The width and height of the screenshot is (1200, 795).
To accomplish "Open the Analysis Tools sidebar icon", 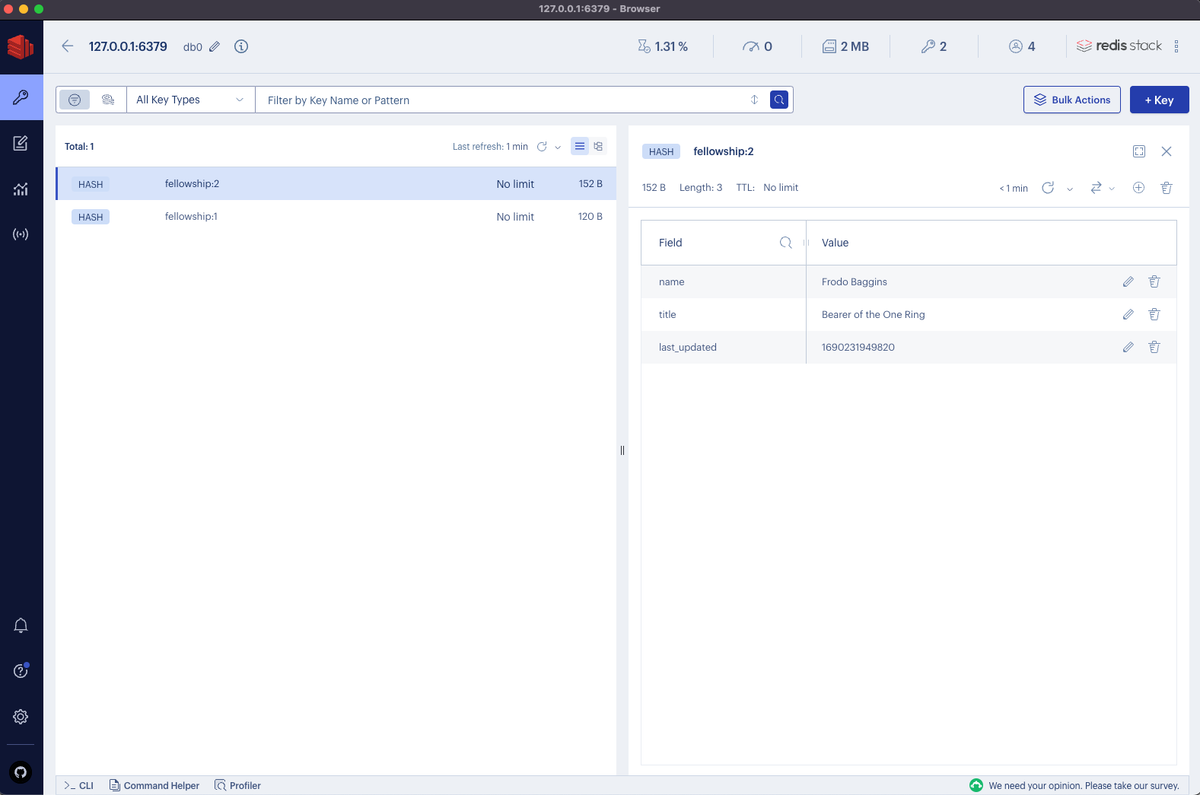I will click(21, 188).
